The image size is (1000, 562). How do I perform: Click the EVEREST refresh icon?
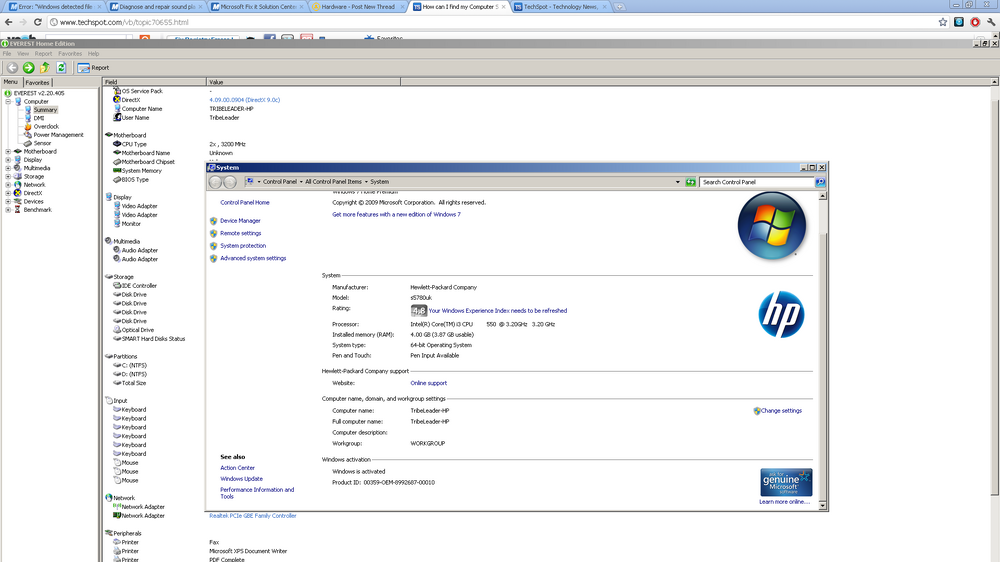(61, 68)
